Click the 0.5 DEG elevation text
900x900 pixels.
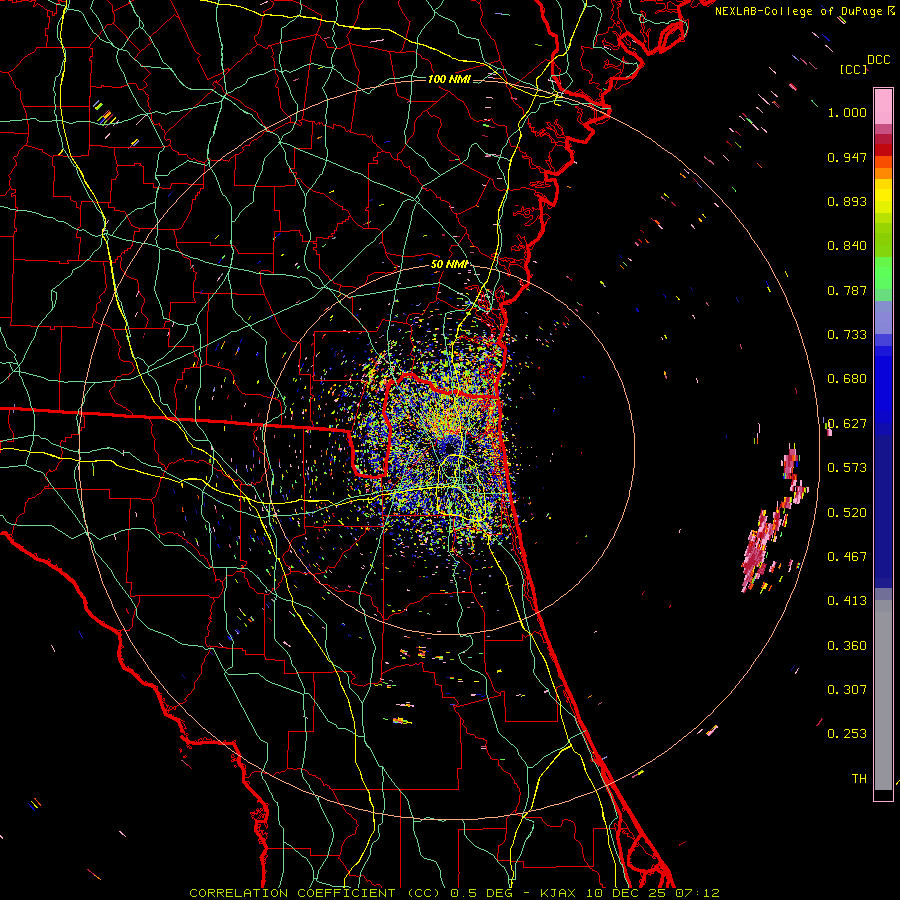pos(480,893)
